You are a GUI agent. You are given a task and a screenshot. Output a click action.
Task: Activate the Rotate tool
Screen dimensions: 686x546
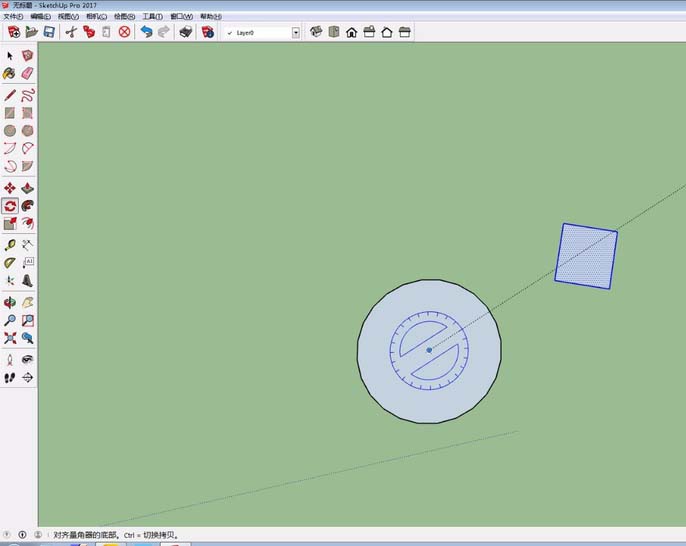tap(10, 206)
